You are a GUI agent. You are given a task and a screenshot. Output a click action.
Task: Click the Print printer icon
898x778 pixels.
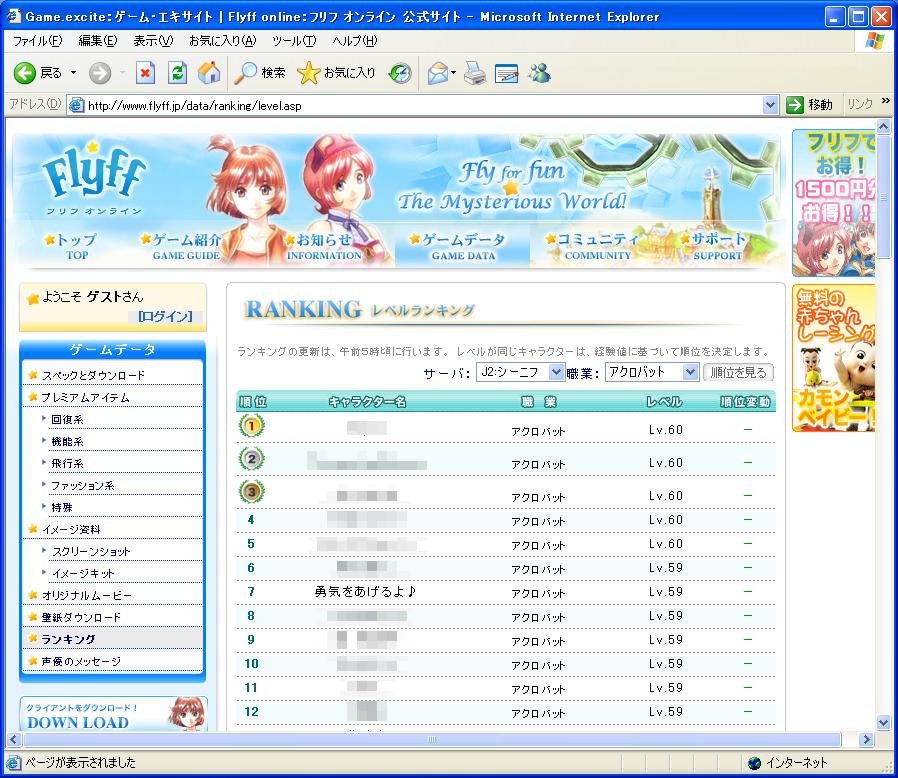point(475,73)
